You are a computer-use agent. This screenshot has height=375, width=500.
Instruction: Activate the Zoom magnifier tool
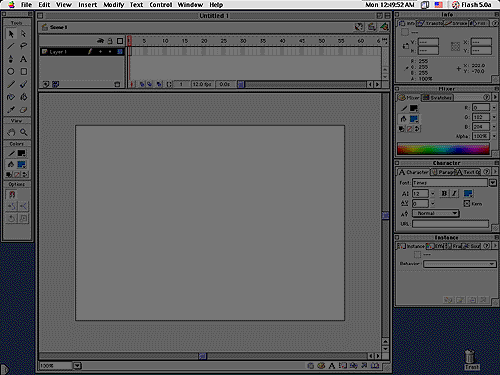pyautogui.click(x=23, y=132)
